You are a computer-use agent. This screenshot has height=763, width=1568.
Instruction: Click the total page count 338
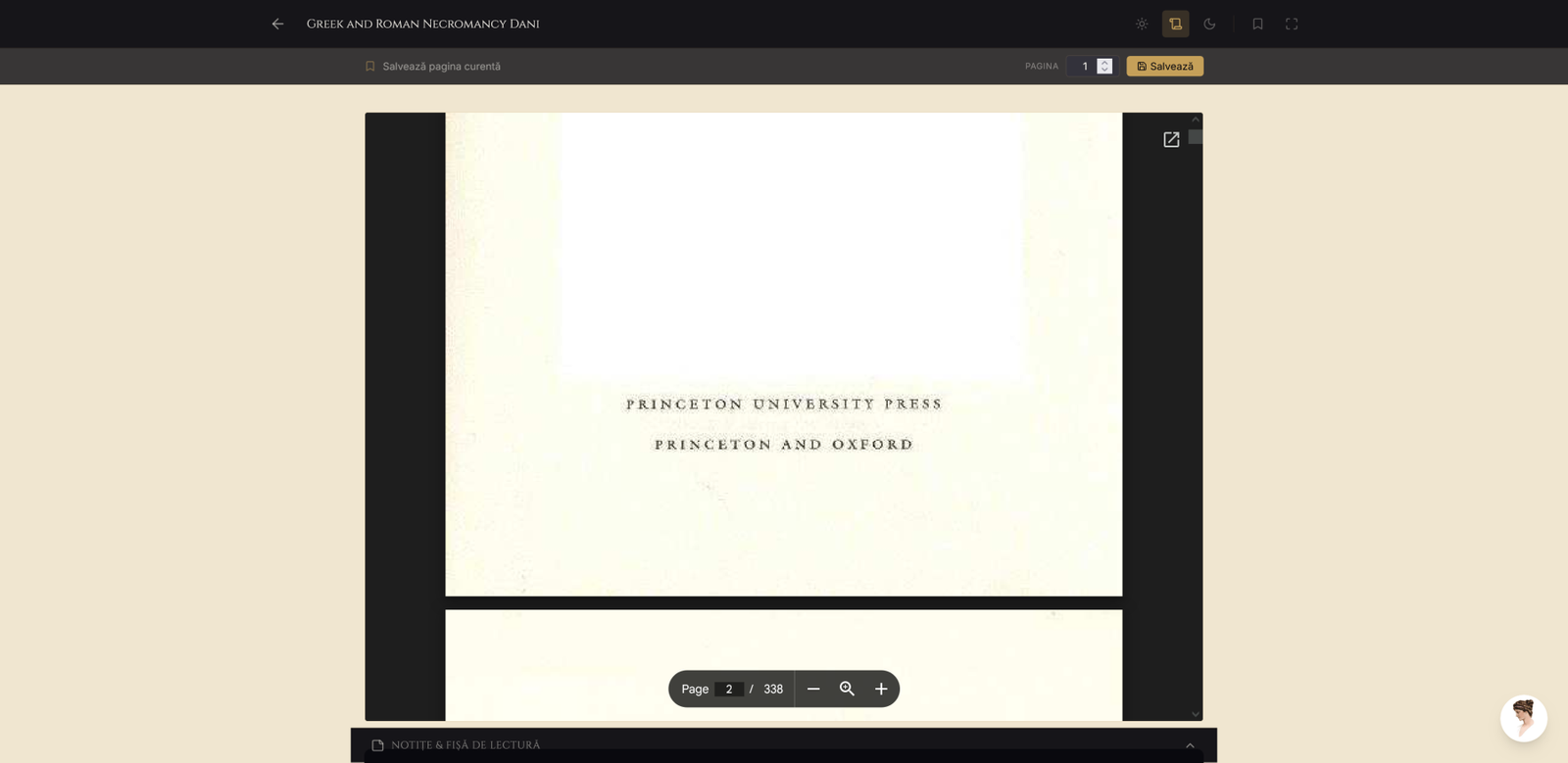tap(773, 689)
